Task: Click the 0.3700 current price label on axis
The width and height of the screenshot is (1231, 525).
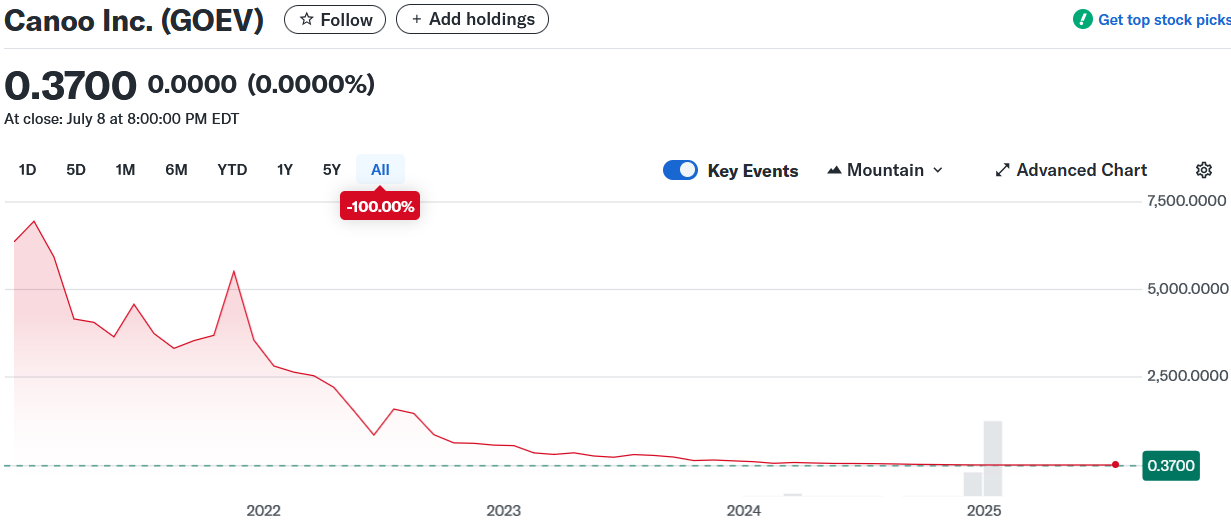Action: click(1171, 465)
